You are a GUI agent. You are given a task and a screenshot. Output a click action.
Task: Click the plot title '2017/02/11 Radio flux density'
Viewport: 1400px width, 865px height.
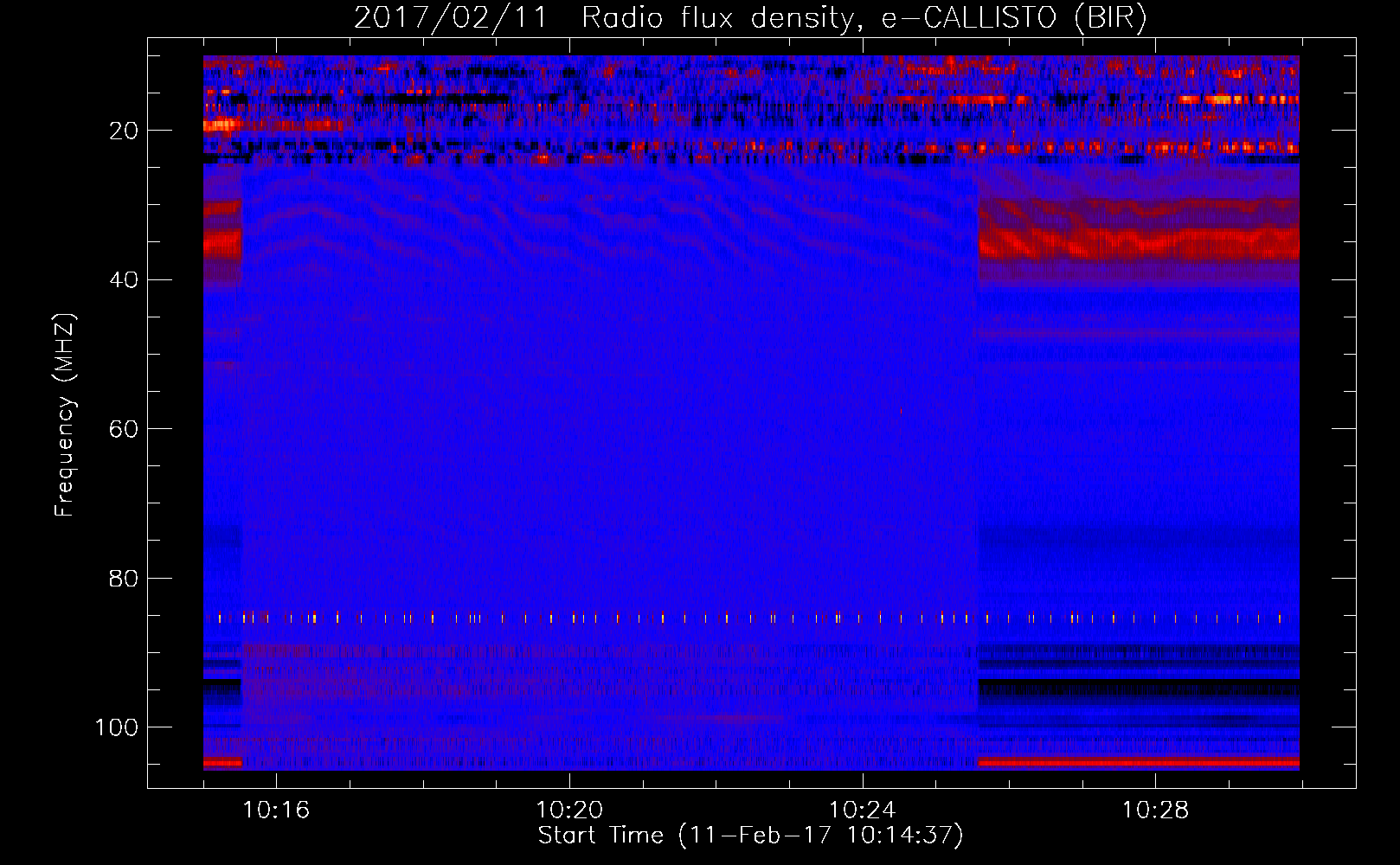click(x=750, y=18)
